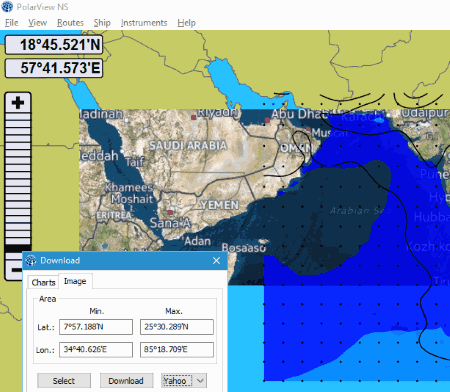Open the Routes menu
The width and height of the screenshot is (450, 392).
(70, 23)
